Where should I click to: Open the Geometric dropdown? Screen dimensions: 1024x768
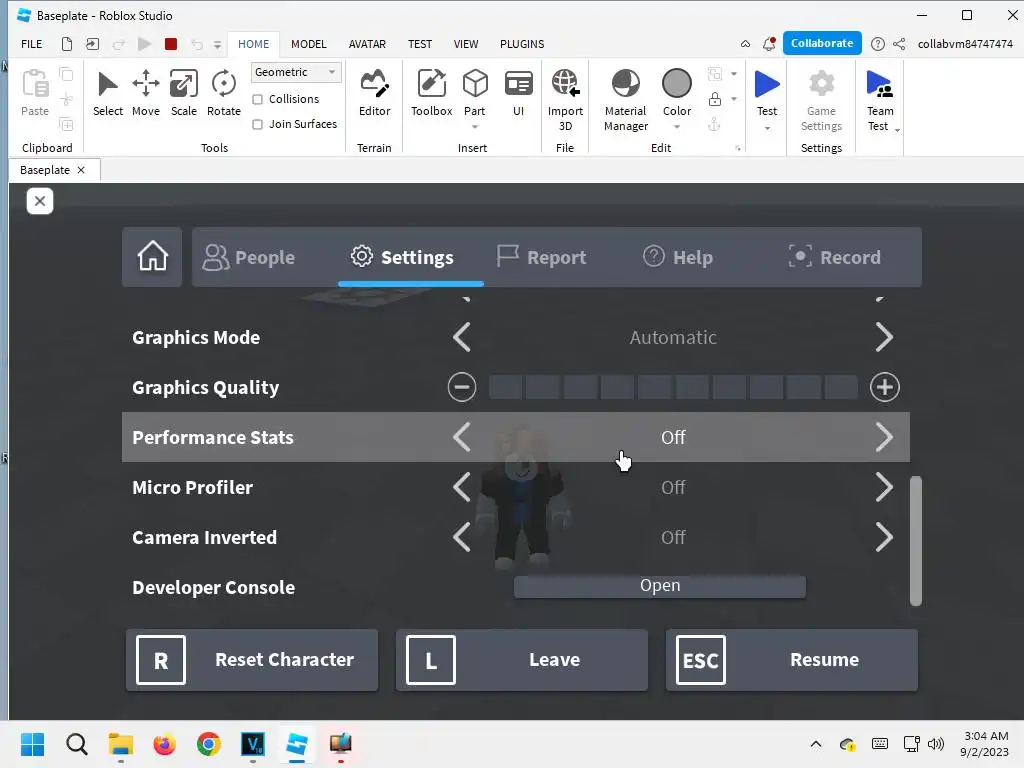point(296,72)
